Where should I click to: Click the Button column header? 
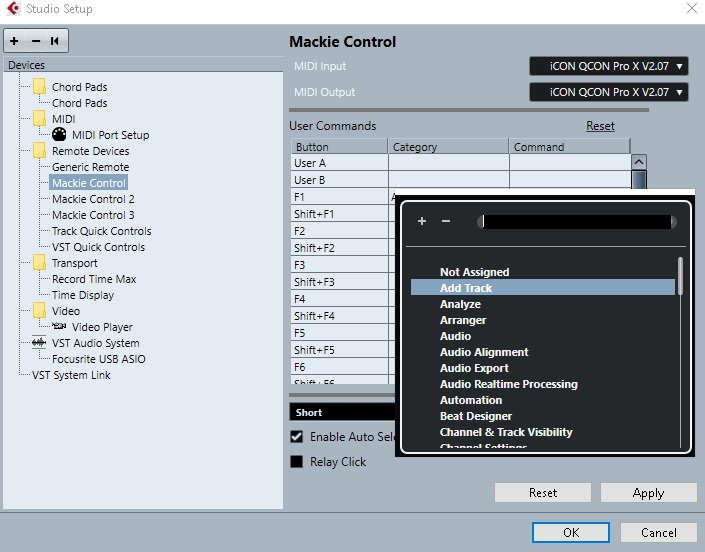(x=339, y=147)
